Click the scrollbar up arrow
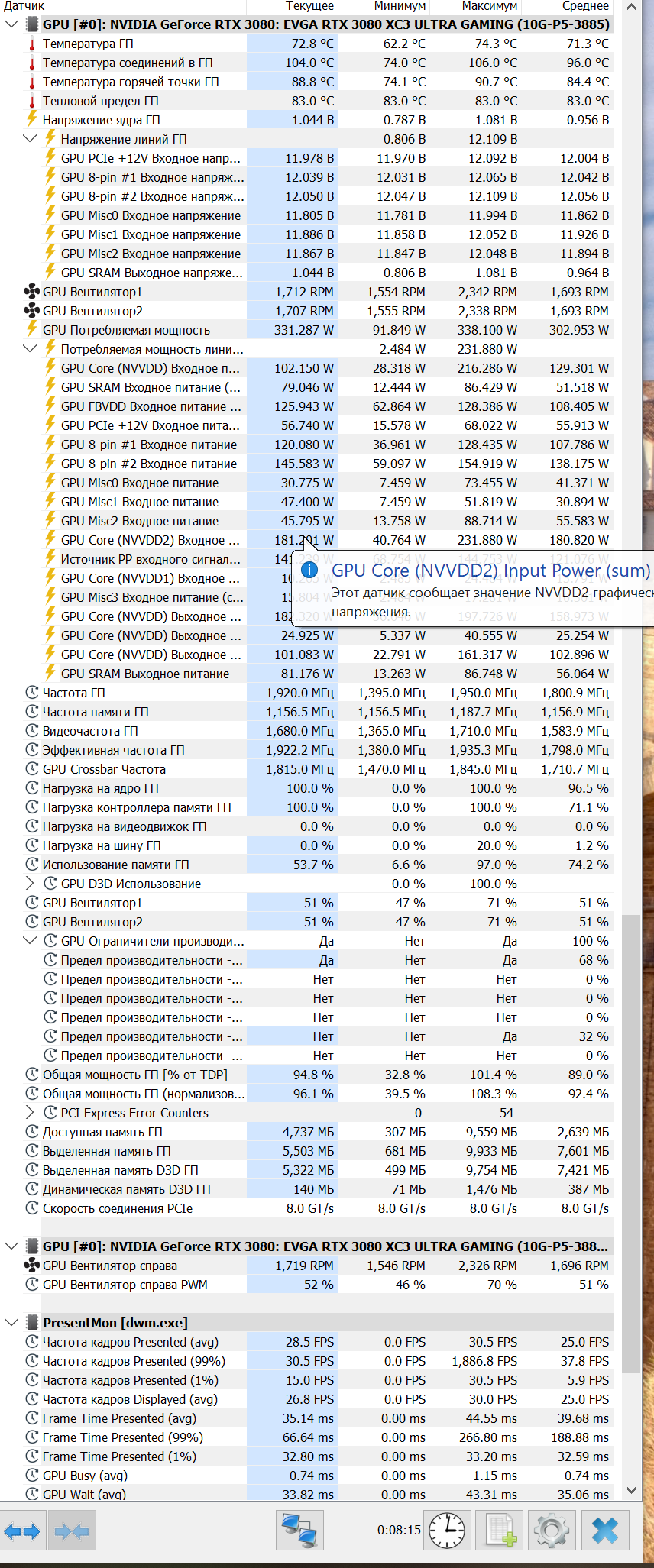654x1568 pixels. point(631,7)
